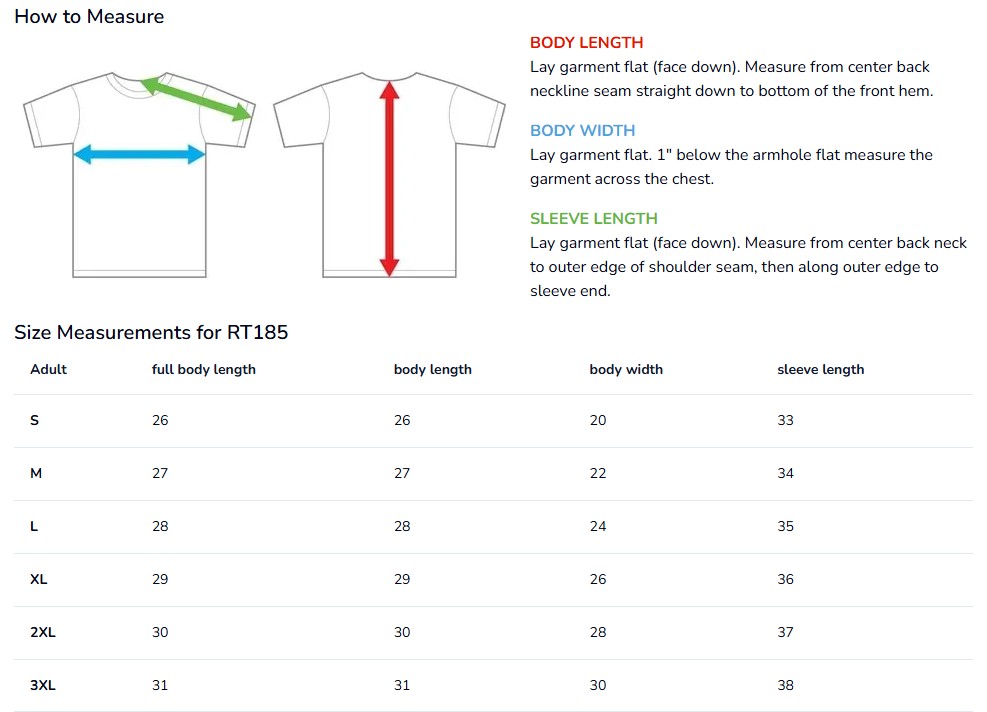Viewport: 987px width, 712px height.
Task: Click the body width value for size M
Action: tap(598, 474)
